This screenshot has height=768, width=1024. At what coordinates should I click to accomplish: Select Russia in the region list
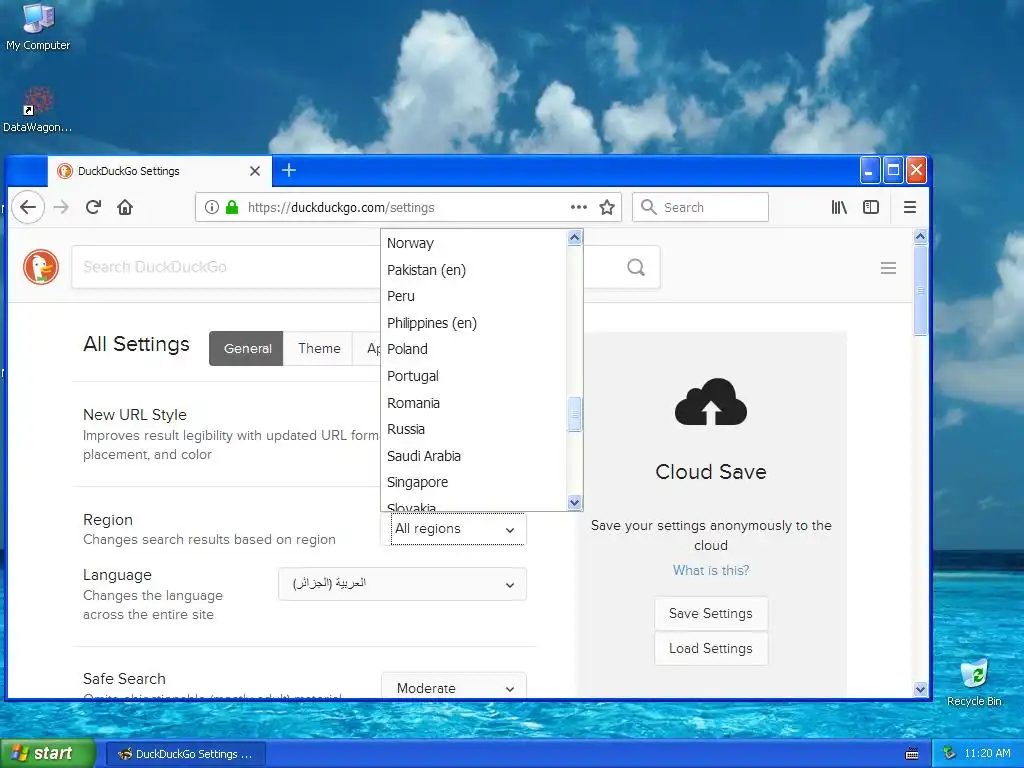click(x=473, y=429)
